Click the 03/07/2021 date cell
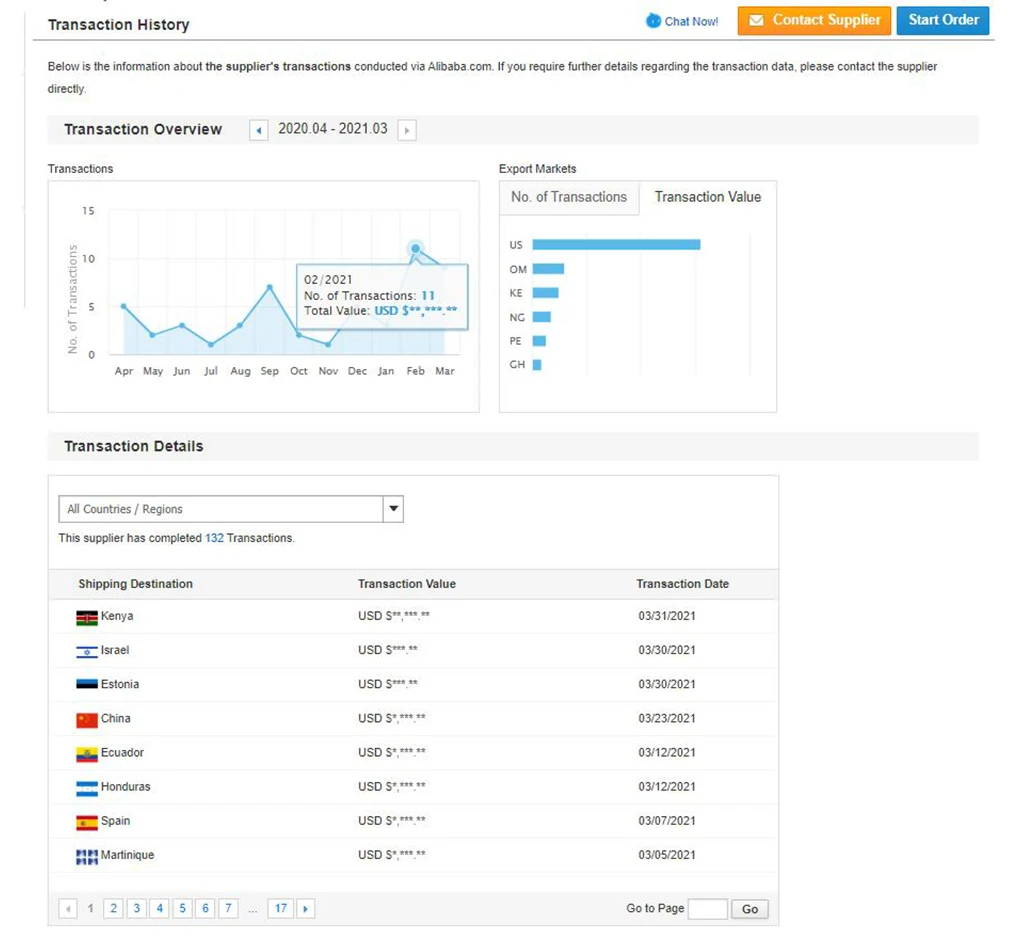This screenshot has width=1013, height=938. (x=667, y=821)
